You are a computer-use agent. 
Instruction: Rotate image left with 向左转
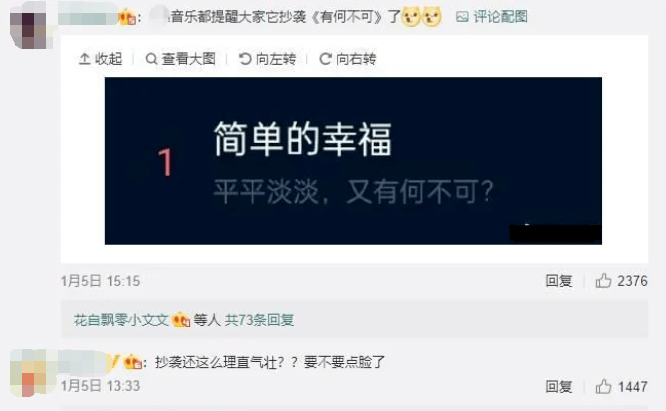coord(267,59)
